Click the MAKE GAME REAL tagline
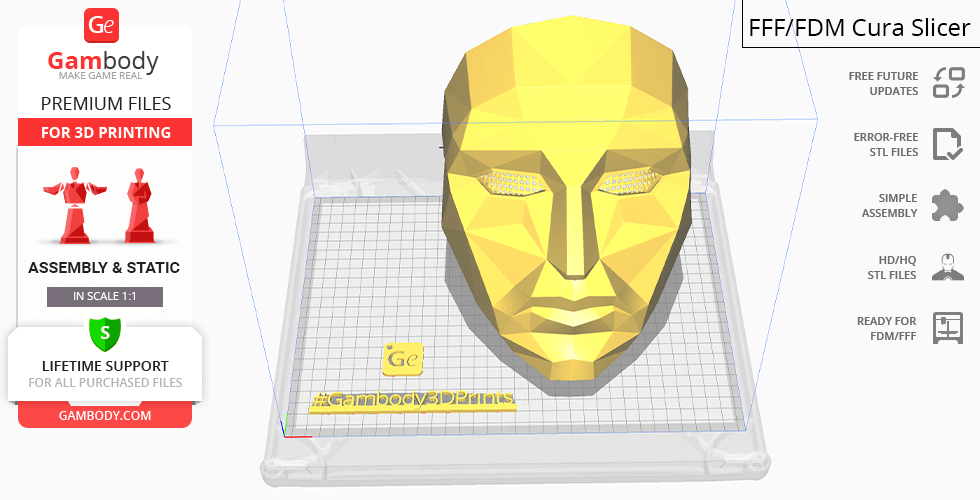980x500 pixels. (x=101, y=76)
